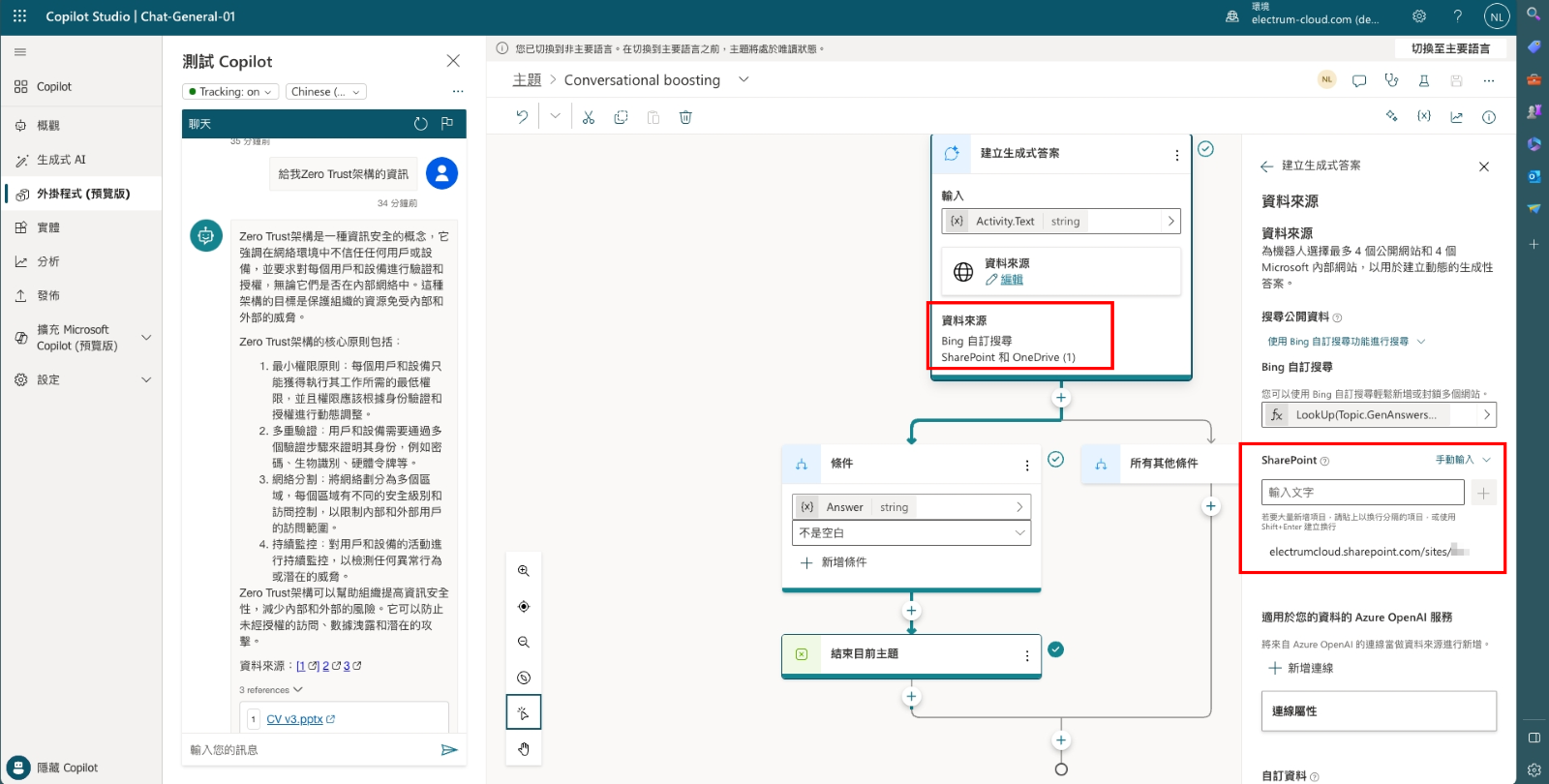Expand 擴充 Microsoft Copilot nav group

pyautogui.click(x=146, y=338)
